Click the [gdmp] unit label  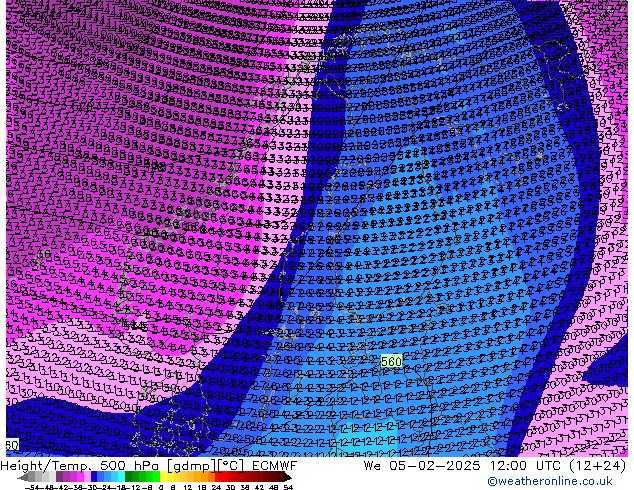pos(191,466)
